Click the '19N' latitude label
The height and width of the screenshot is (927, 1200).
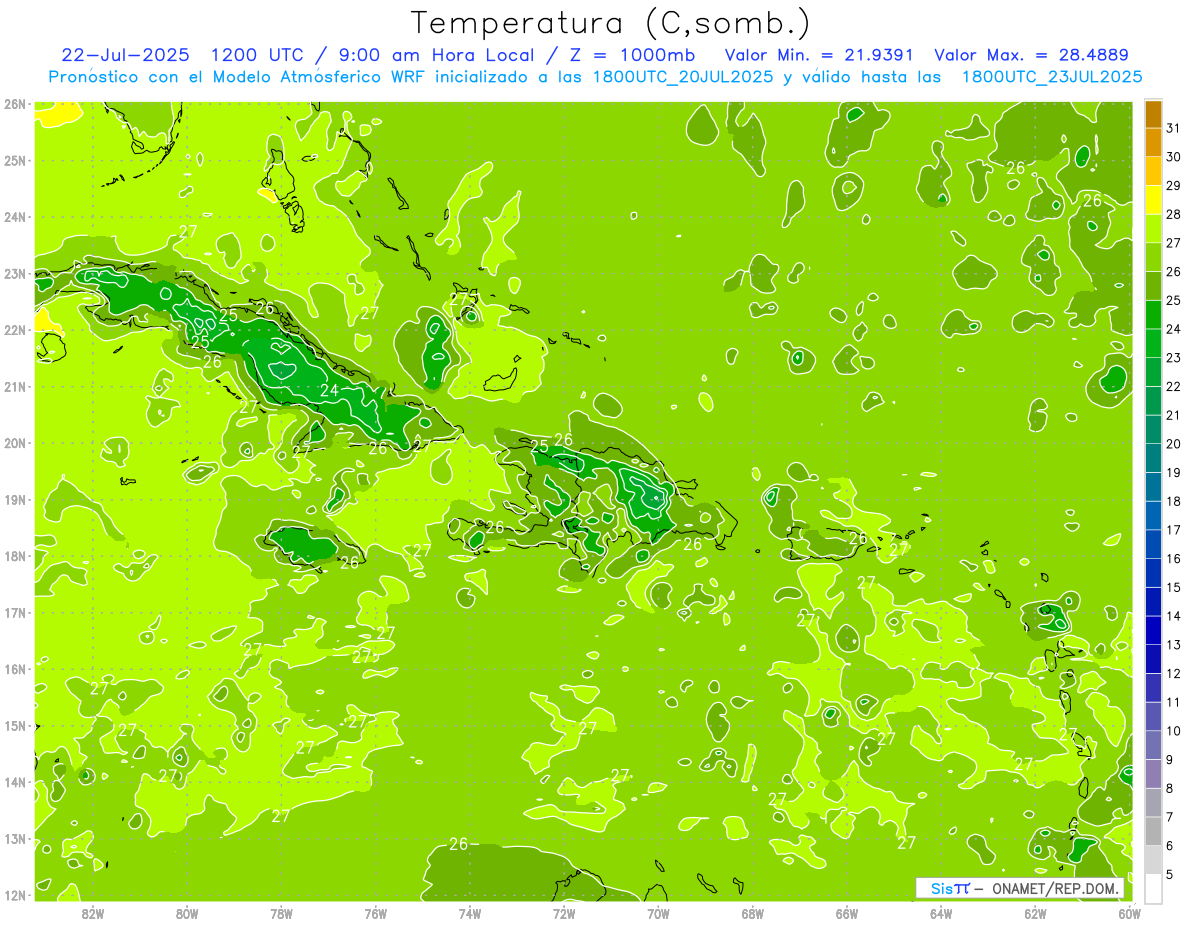(x=14, y=499)
